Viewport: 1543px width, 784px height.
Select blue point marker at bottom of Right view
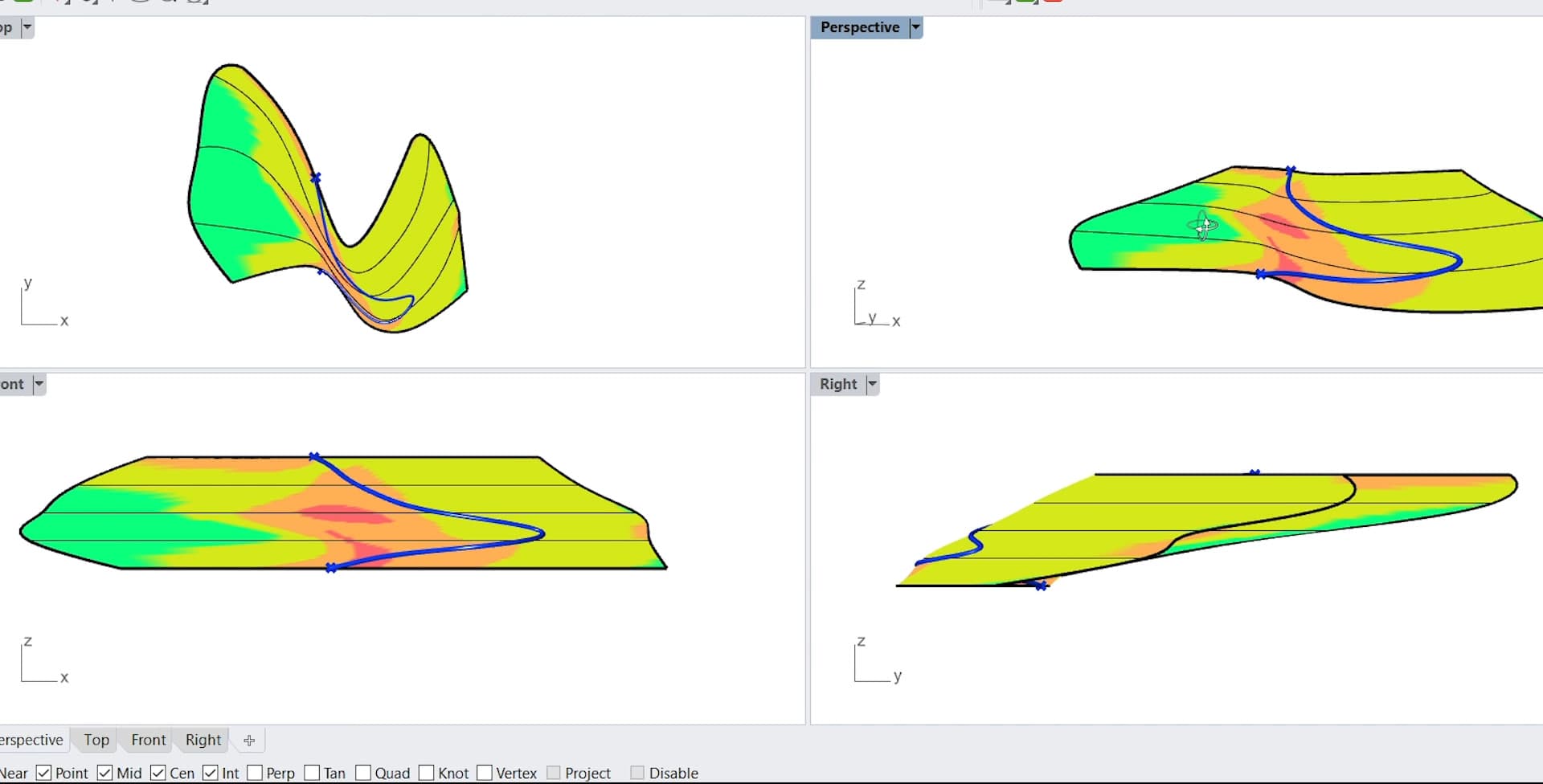(1041, 586)
